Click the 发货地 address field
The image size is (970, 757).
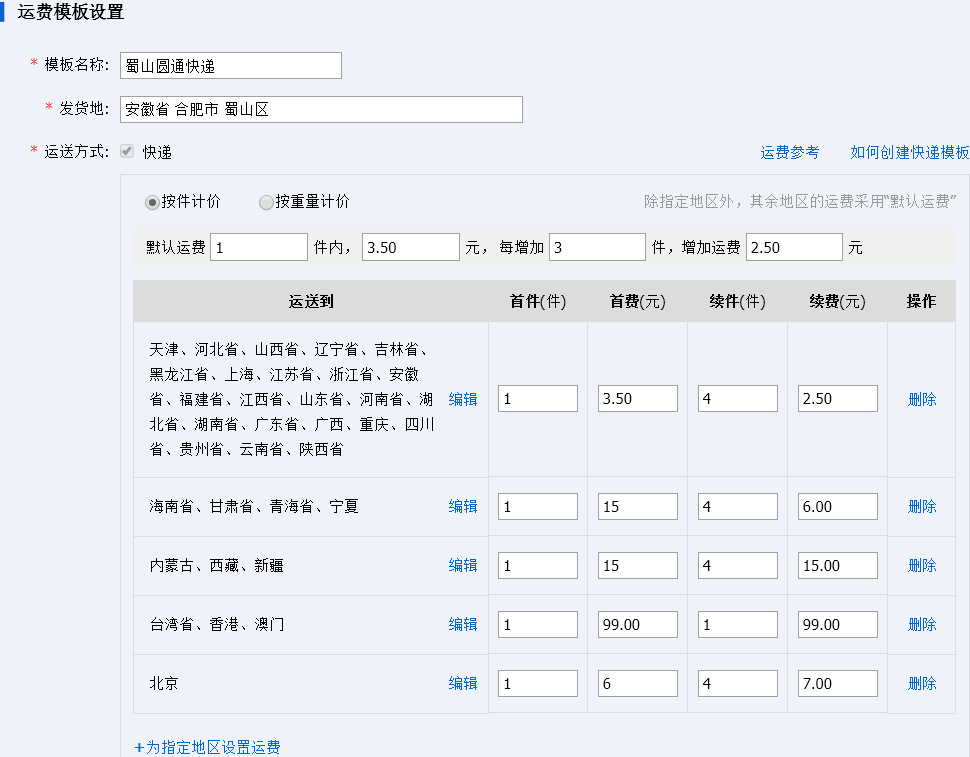coord(321,109)
